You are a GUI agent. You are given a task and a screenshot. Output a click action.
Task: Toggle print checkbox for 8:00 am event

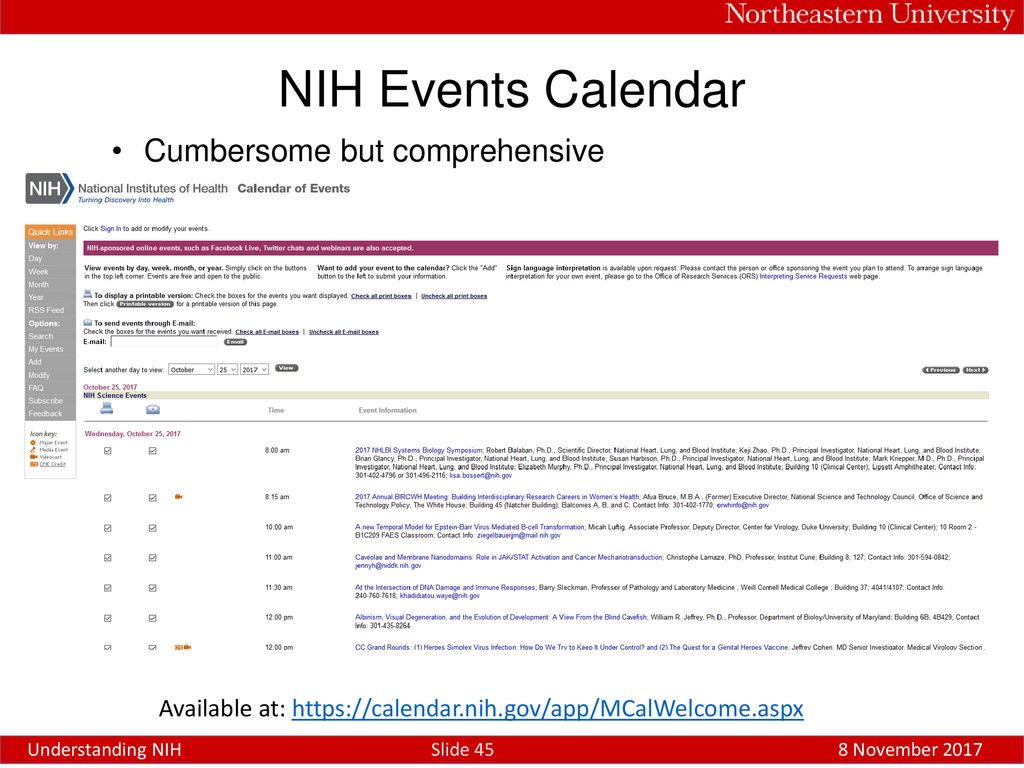point(108,451)
